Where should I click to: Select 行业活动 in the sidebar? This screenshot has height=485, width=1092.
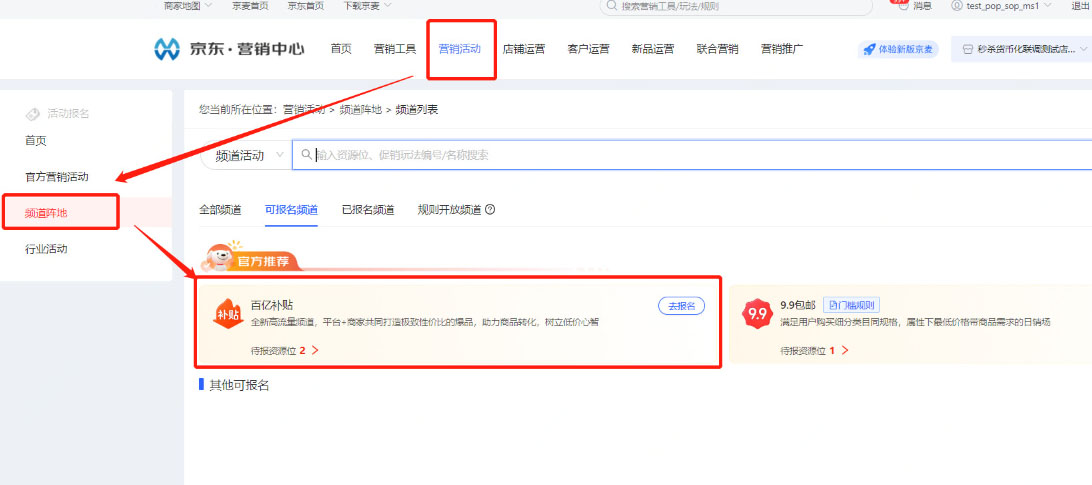46,249
